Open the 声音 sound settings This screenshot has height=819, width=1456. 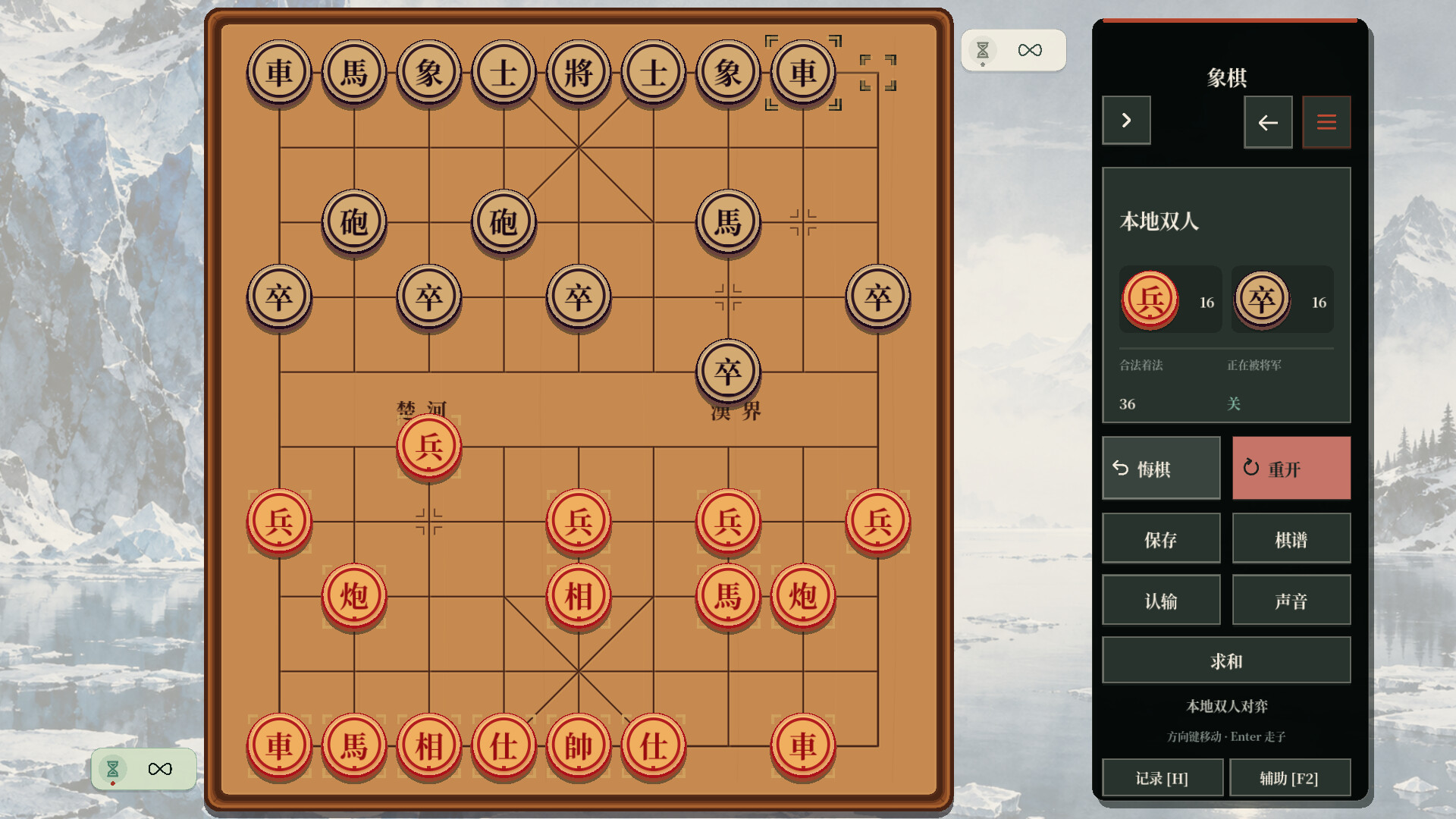(x=1291, y=601)
